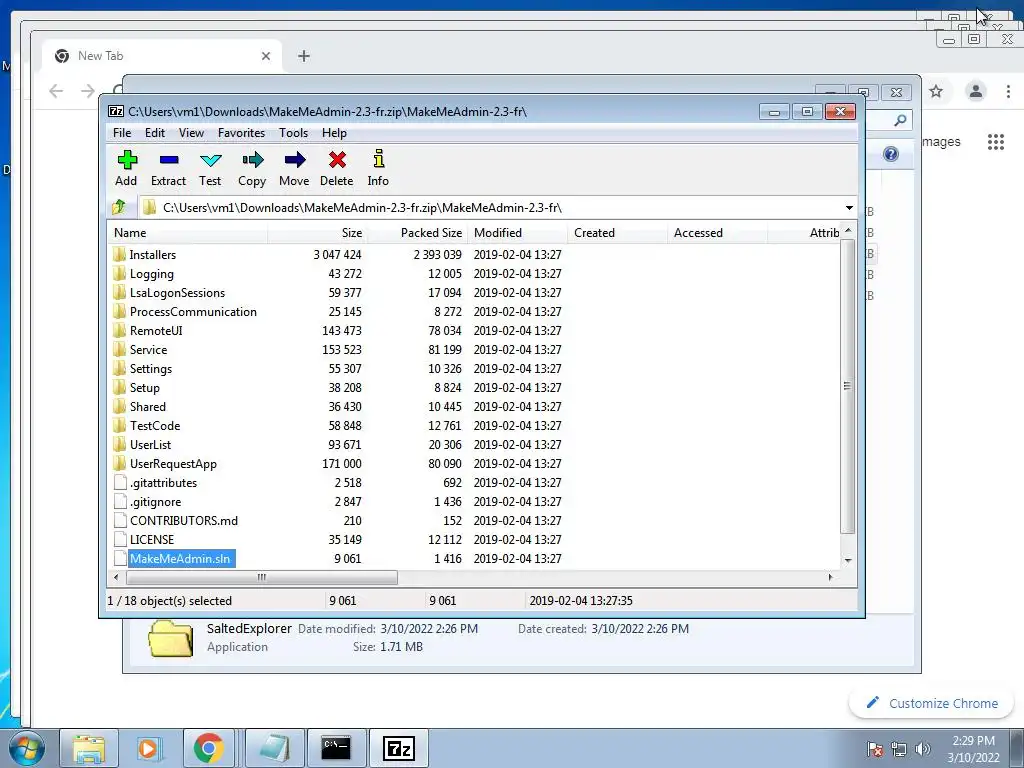Click horizontal scrollbar right arrow

[831, 577]
